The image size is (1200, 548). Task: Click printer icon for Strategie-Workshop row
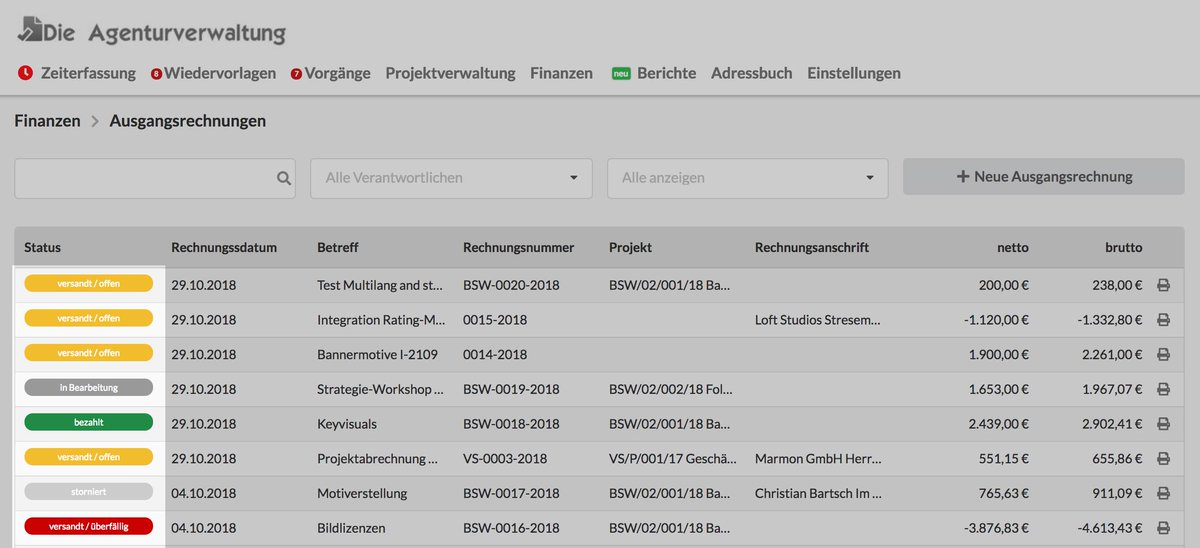(1163, 389)
